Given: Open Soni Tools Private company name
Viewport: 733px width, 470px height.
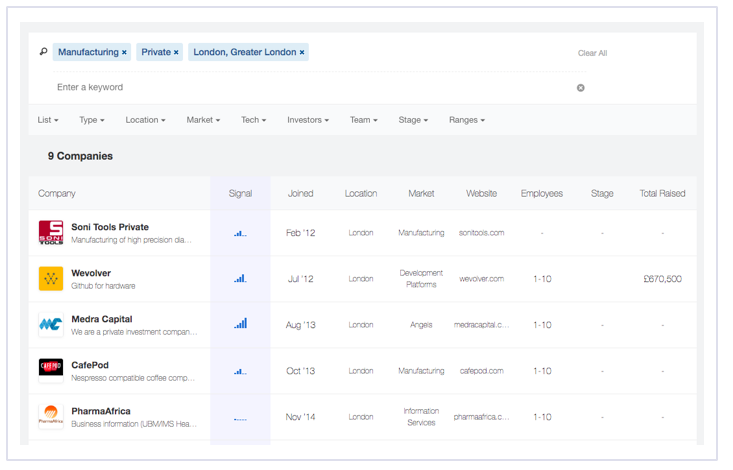Looking at the screenshot, I should click(110, 227).
